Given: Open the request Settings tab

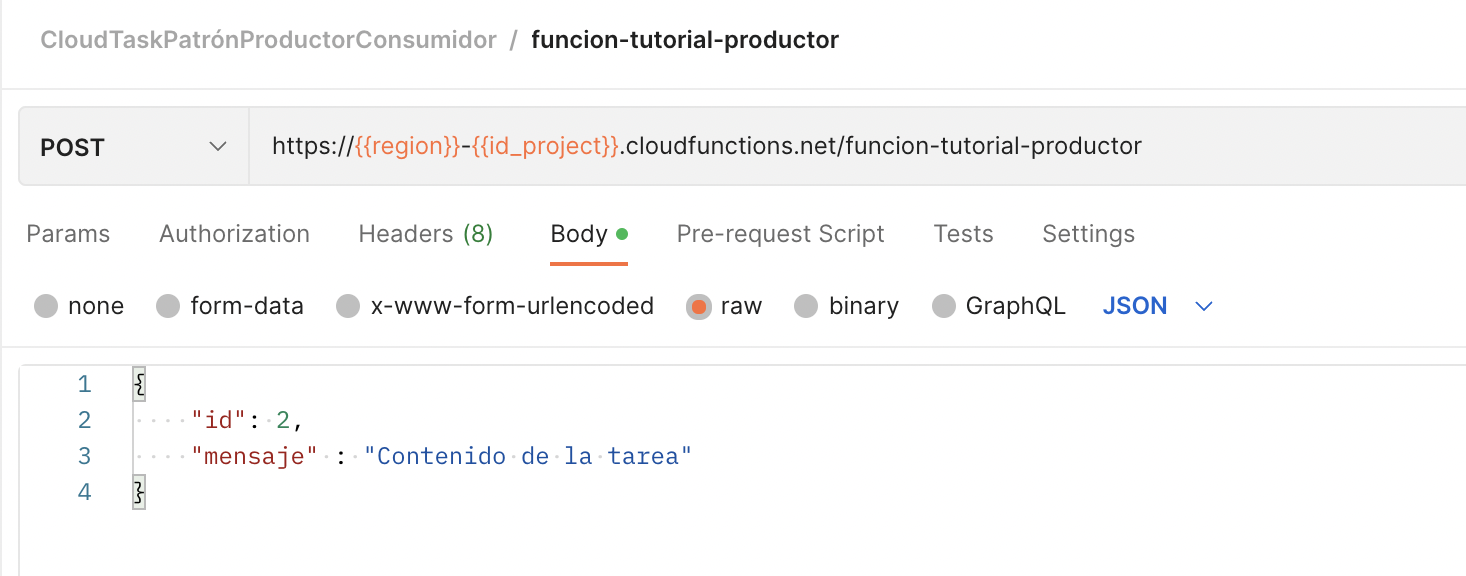Looking at the screenshot, I should 1089,234.
